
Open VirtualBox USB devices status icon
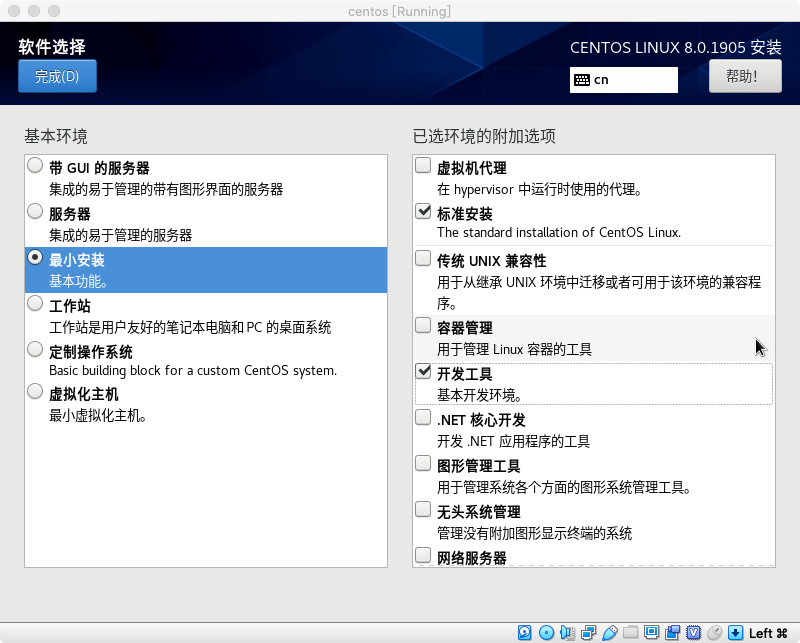610,633
